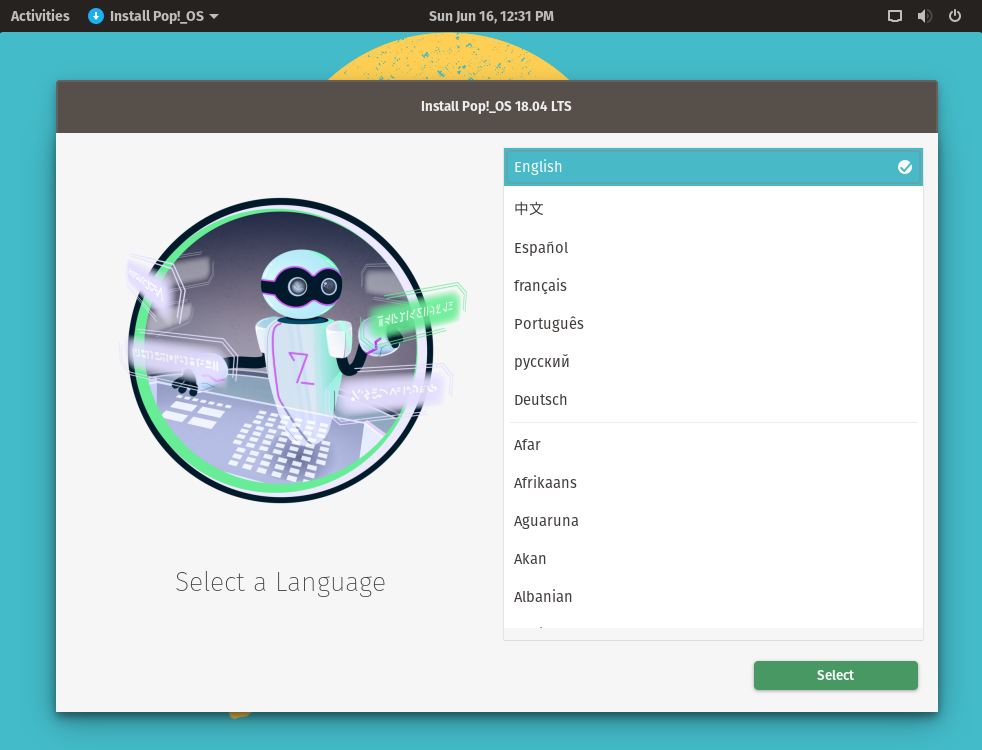This screenshot has width=982, height=750.
Task: Click the volume speaker icon
Action: click(x=924, y=16)
